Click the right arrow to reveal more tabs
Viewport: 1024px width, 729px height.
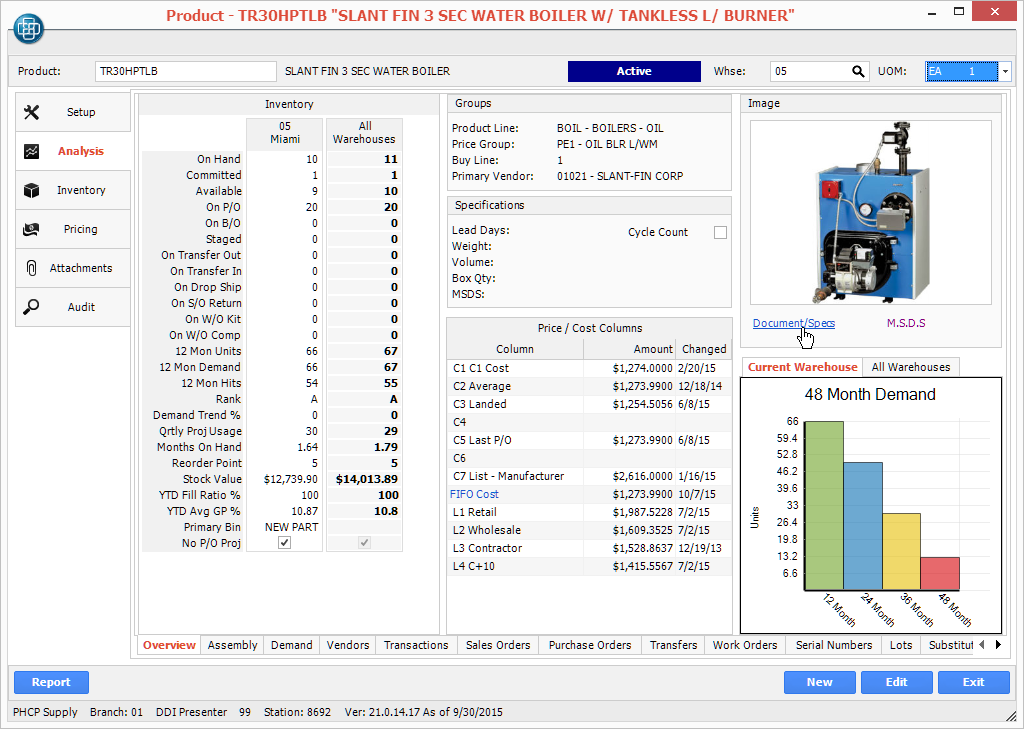(996, 645)
